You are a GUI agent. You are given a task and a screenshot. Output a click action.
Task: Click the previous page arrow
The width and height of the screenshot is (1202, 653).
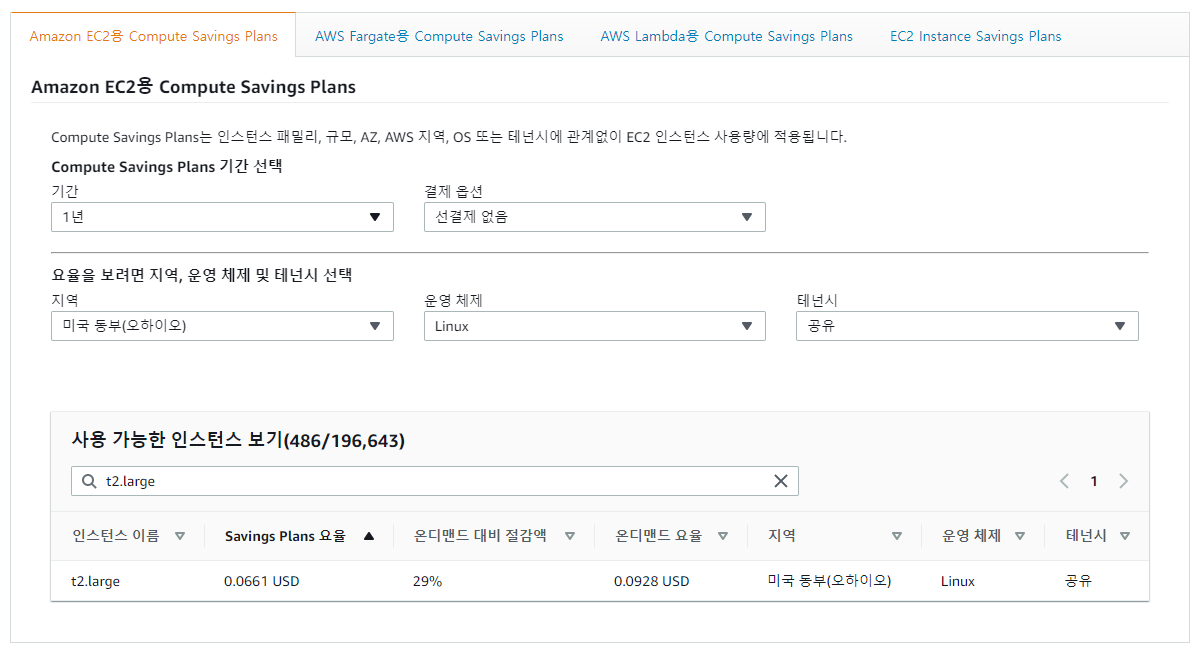point(1064,481)
